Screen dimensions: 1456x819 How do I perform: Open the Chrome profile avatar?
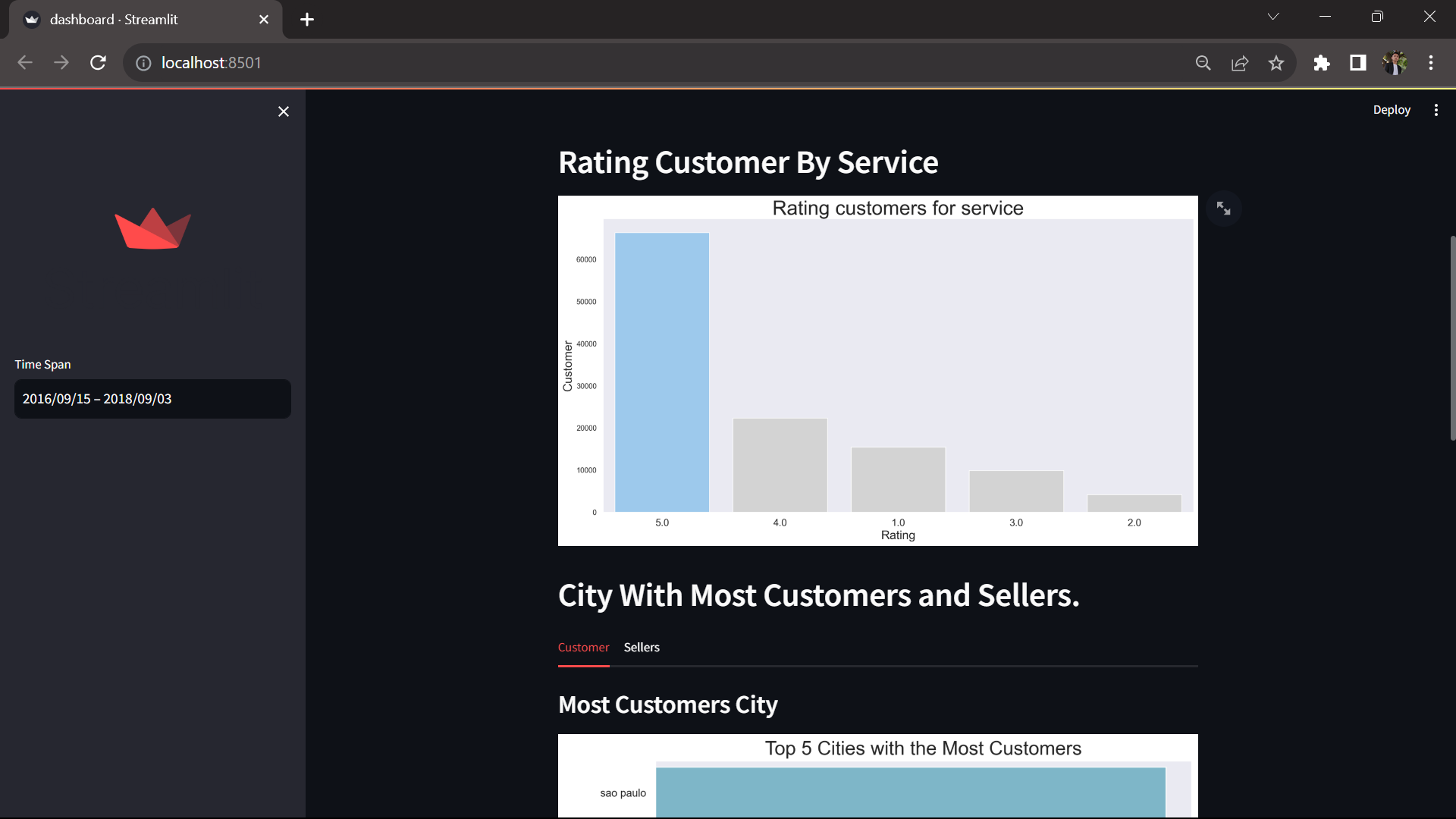click(1395, 63)
